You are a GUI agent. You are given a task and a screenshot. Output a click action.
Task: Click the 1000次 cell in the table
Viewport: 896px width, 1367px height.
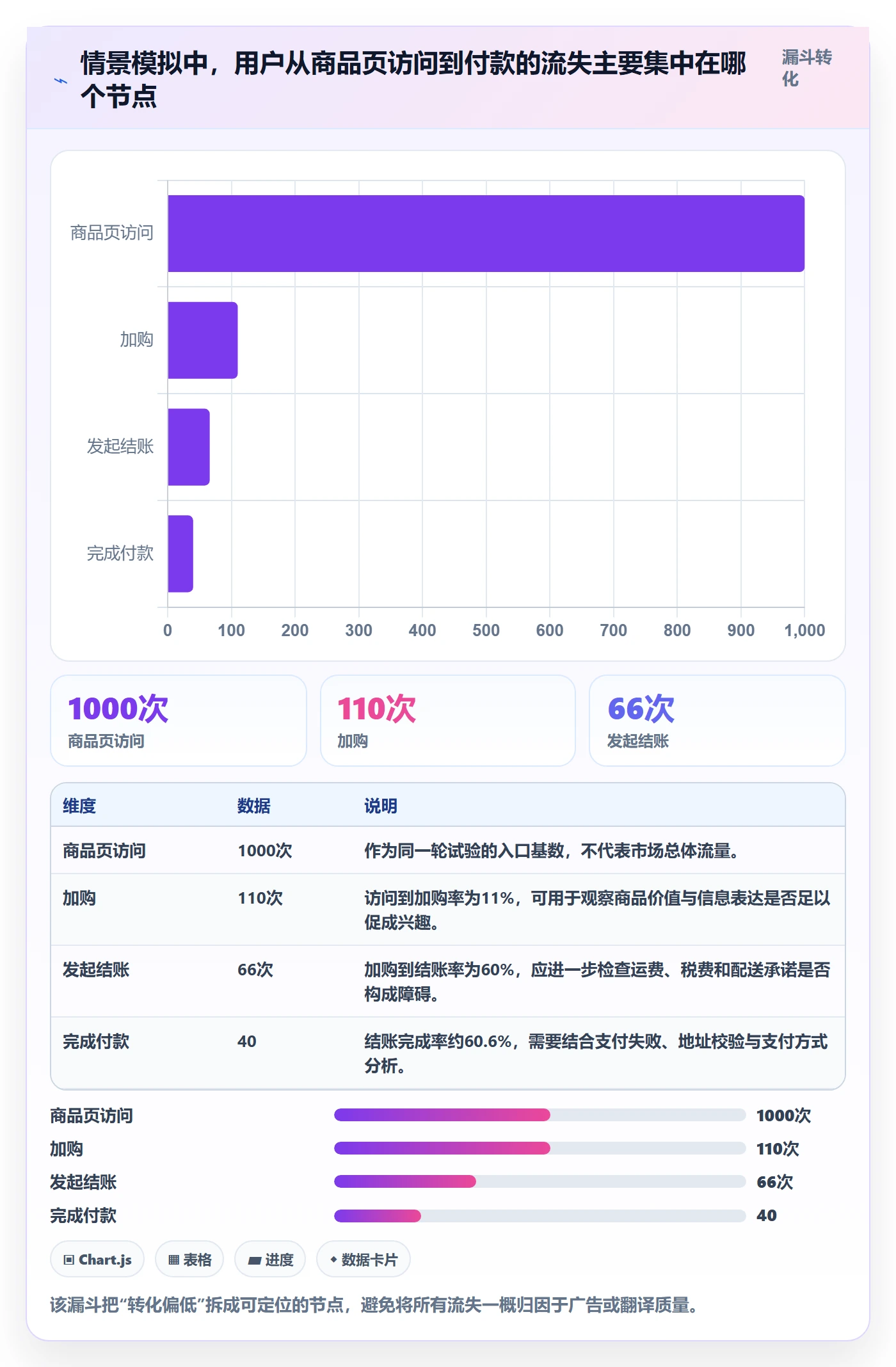265,851
